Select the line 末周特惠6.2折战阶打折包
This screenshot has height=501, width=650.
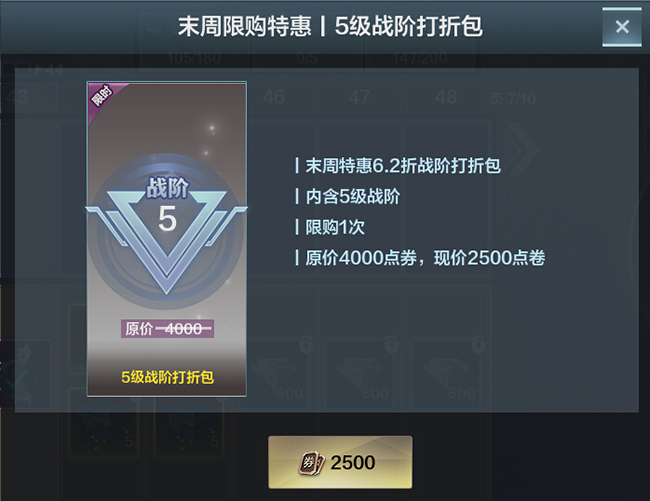403,166
